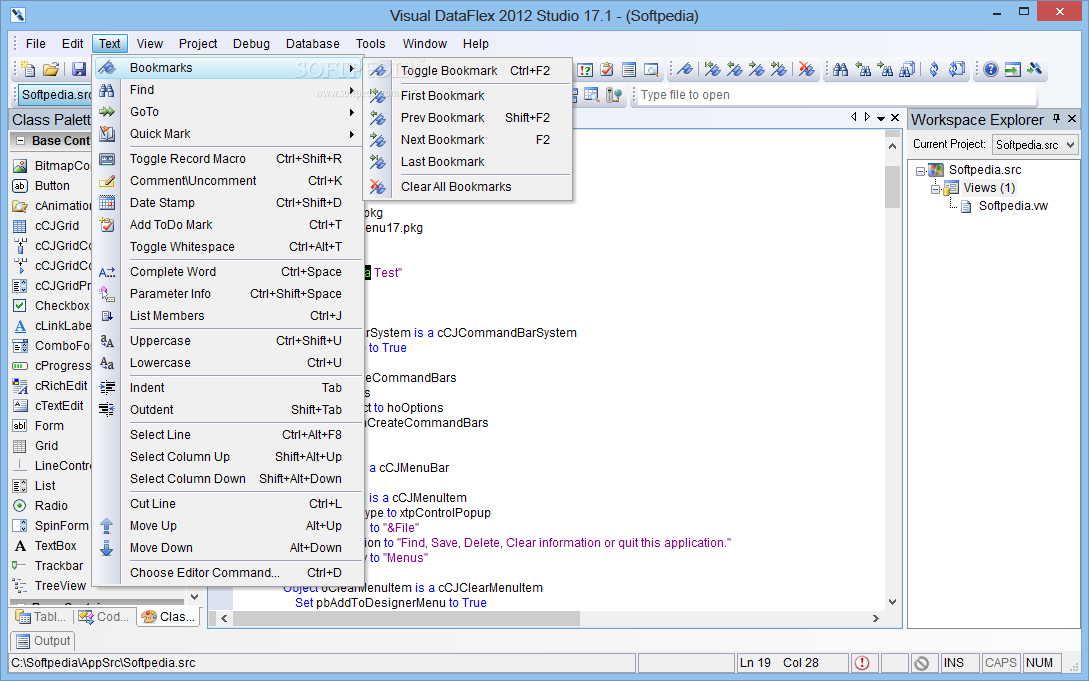Click the lined list toolbar icon
Viewport: 1089px width, 681px height.
coord(629,69)
